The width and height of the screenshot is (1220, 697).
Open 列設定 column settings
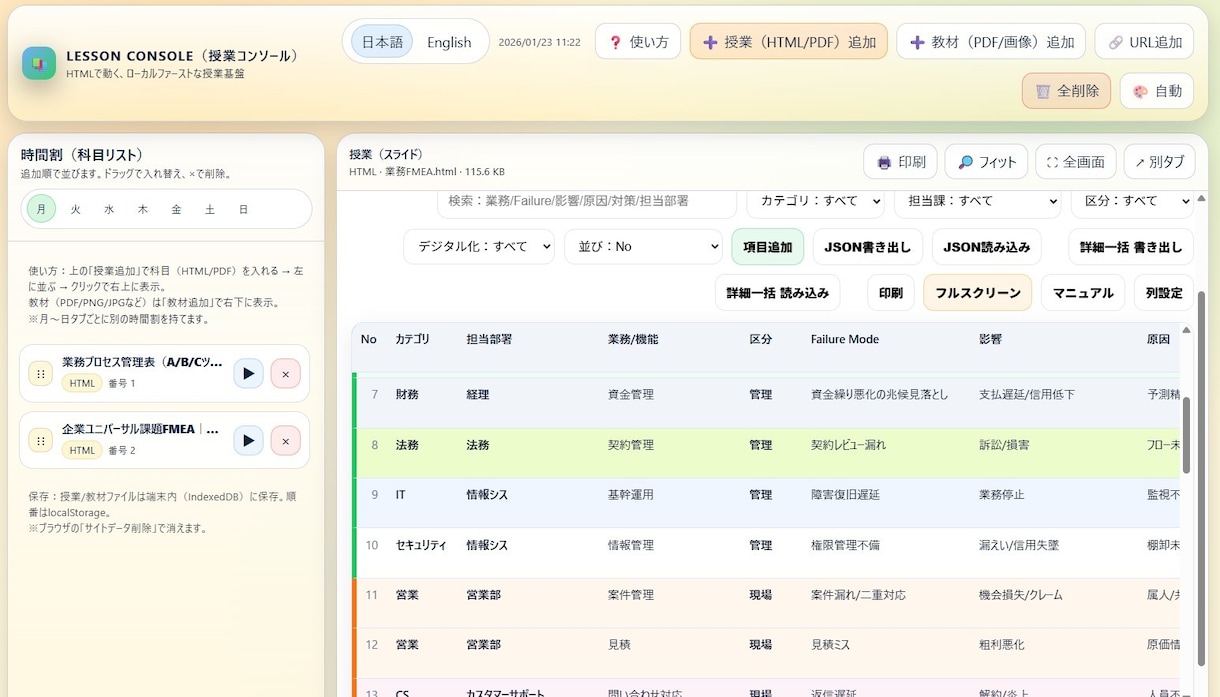(x=1164, y=293)
